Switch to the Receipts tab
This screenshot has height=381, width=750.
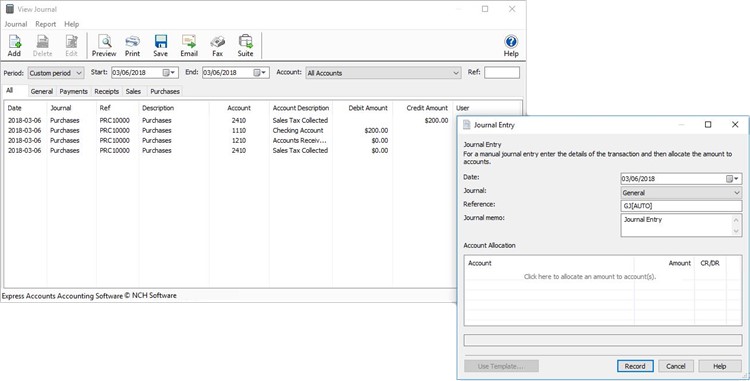tap(107, 91)
